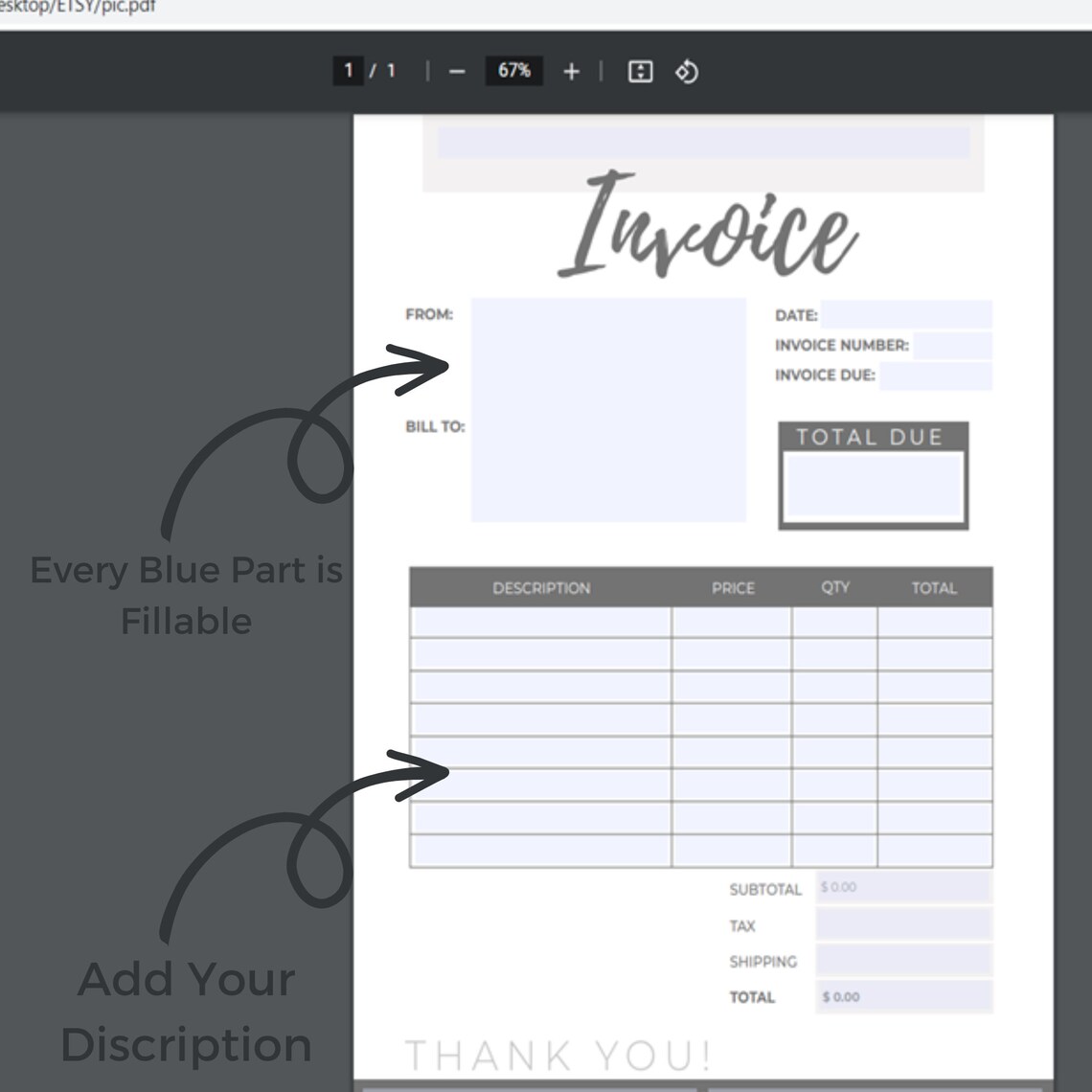Click inside the TOTAL DUE box
Screen dimensions: 1092x1092
click(874, 484)
